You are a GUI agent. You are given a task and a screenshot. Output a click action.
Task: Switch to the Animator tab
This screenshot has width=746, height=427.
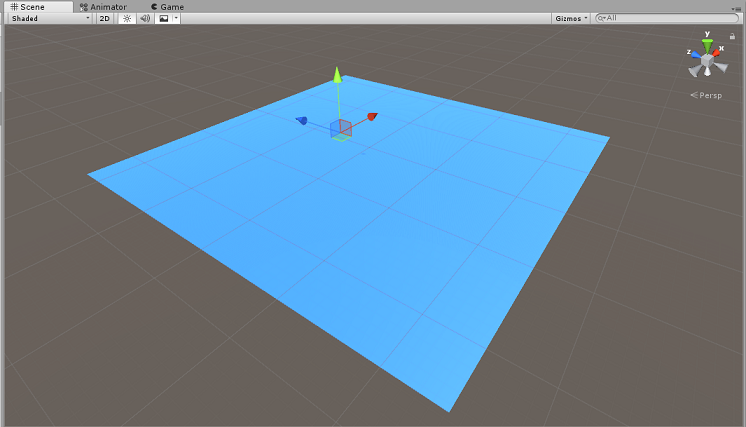point(102,6)
